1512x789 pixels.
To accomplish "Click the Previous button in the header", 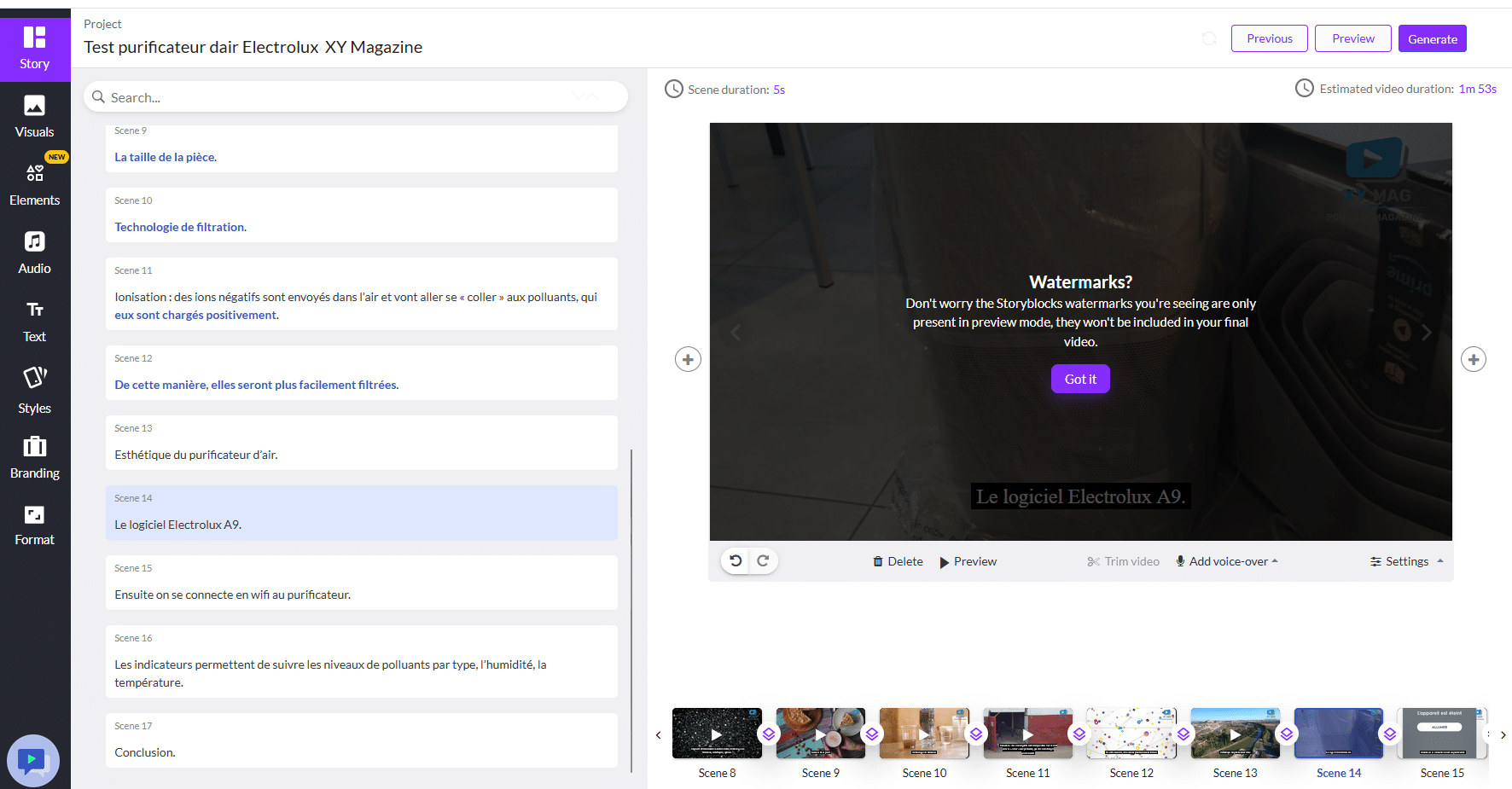I will coord(1270,38).
